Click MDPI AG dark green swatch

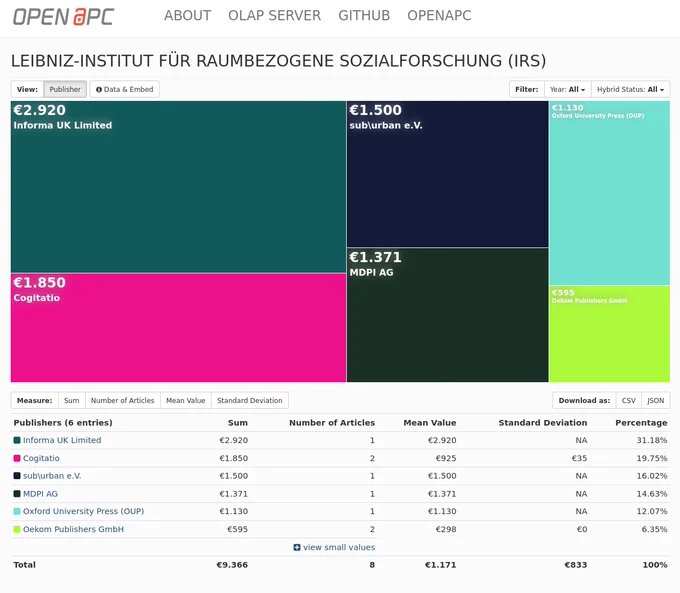click(17, 494)
